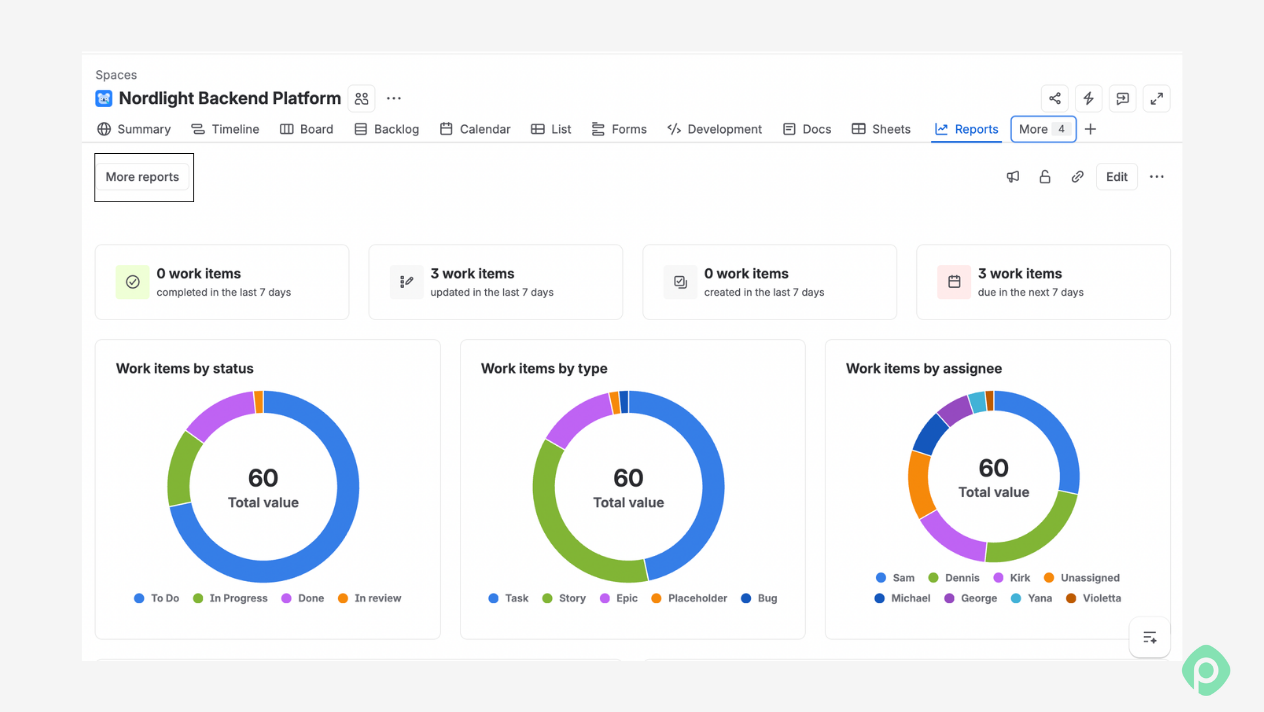Click the feedback message icon in the header
Screen dimensions: 1264x712
point(1123,98)
